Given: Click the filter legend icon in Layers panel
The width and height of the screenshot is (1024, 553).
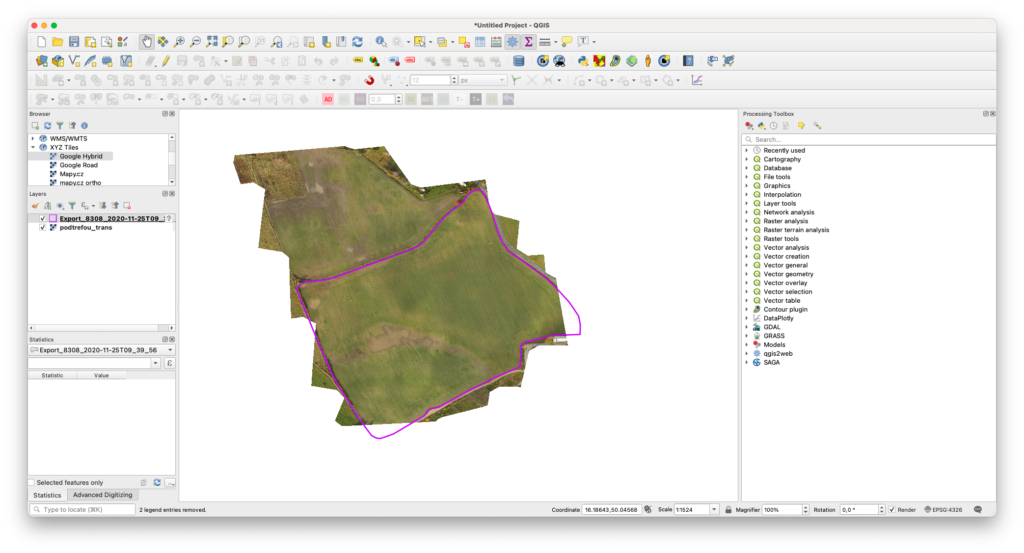Looking at the screenshot, I should click(72, 205).
